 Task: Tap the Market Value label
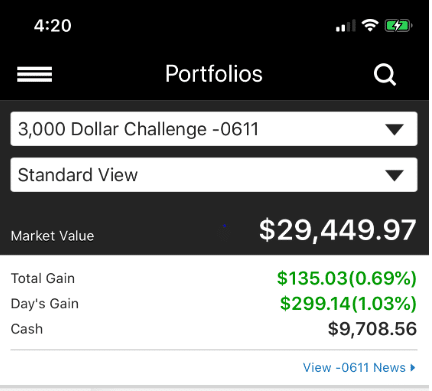point(52,236)
